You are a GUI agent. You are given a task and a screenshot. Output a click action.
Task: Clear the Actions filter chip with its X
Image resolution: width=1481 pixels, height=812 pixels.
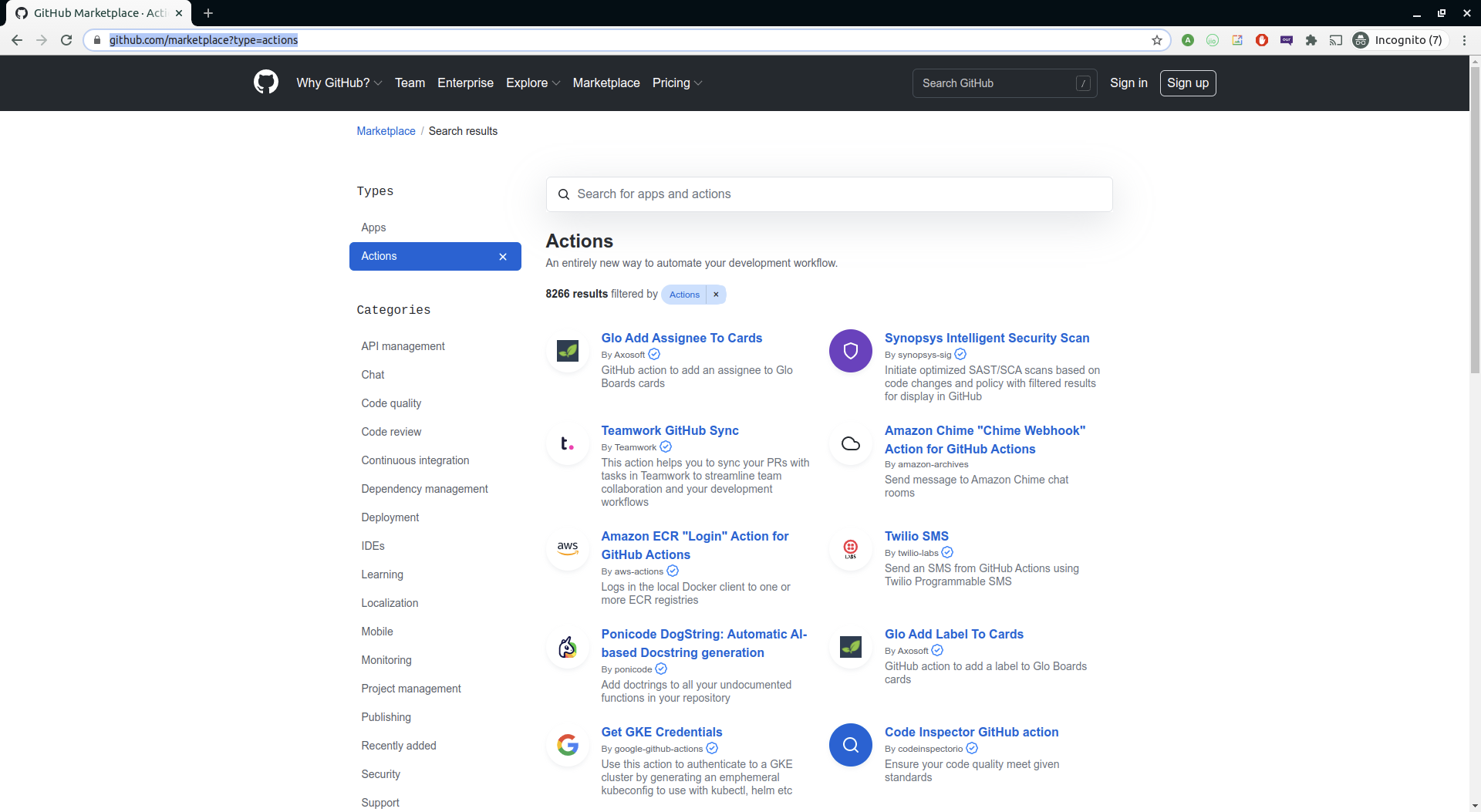click(716, 295)
